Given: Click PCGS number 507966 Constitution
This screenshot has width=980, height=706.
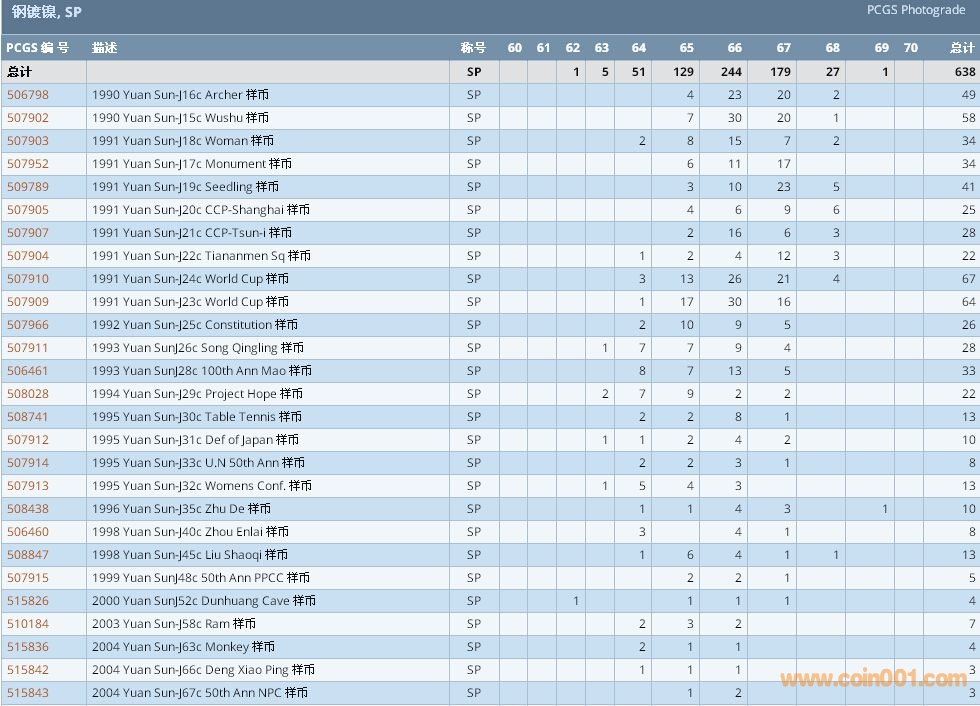Looking at the screenshot, I should 28,325.
